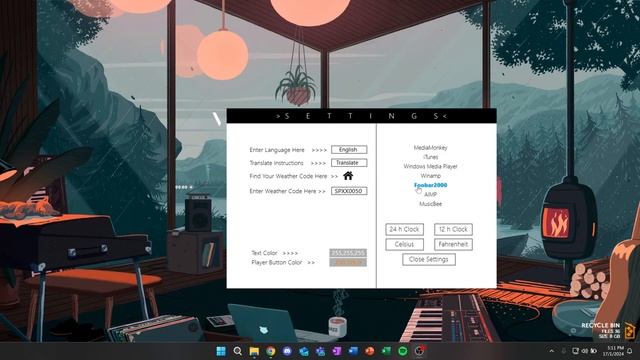
Task: Choose MediaMonkey as the media player
Action: (430, 148)
